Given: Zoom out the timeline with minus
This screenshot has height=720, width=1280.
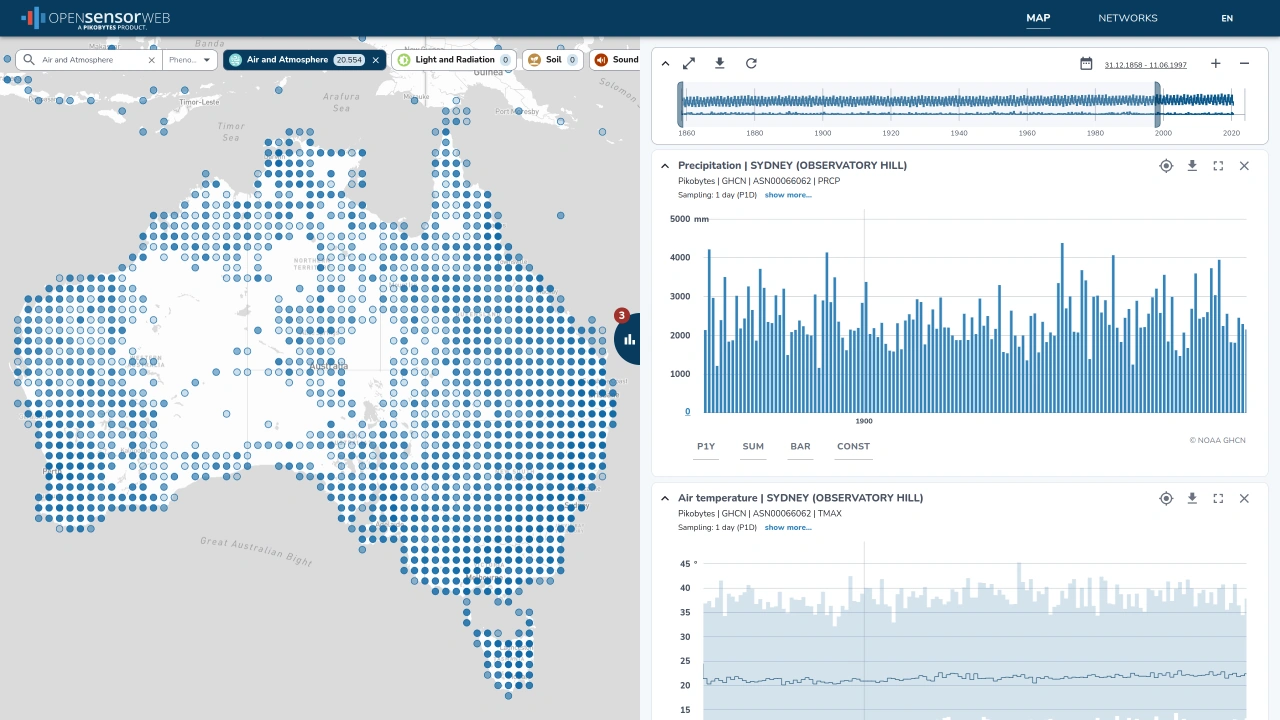Looking at the screenshot, I should tap(1244, 63).
